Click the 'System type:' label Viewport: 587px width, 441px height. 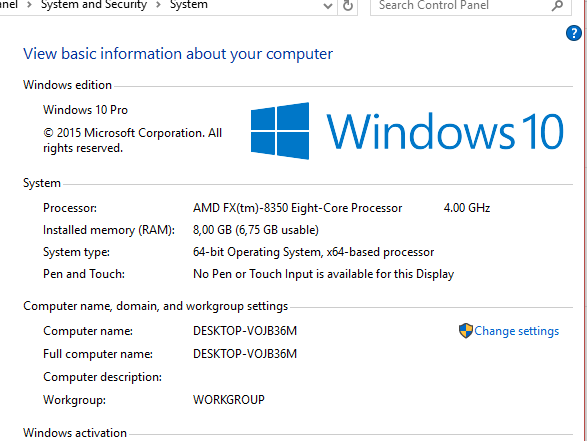(76, 252)
